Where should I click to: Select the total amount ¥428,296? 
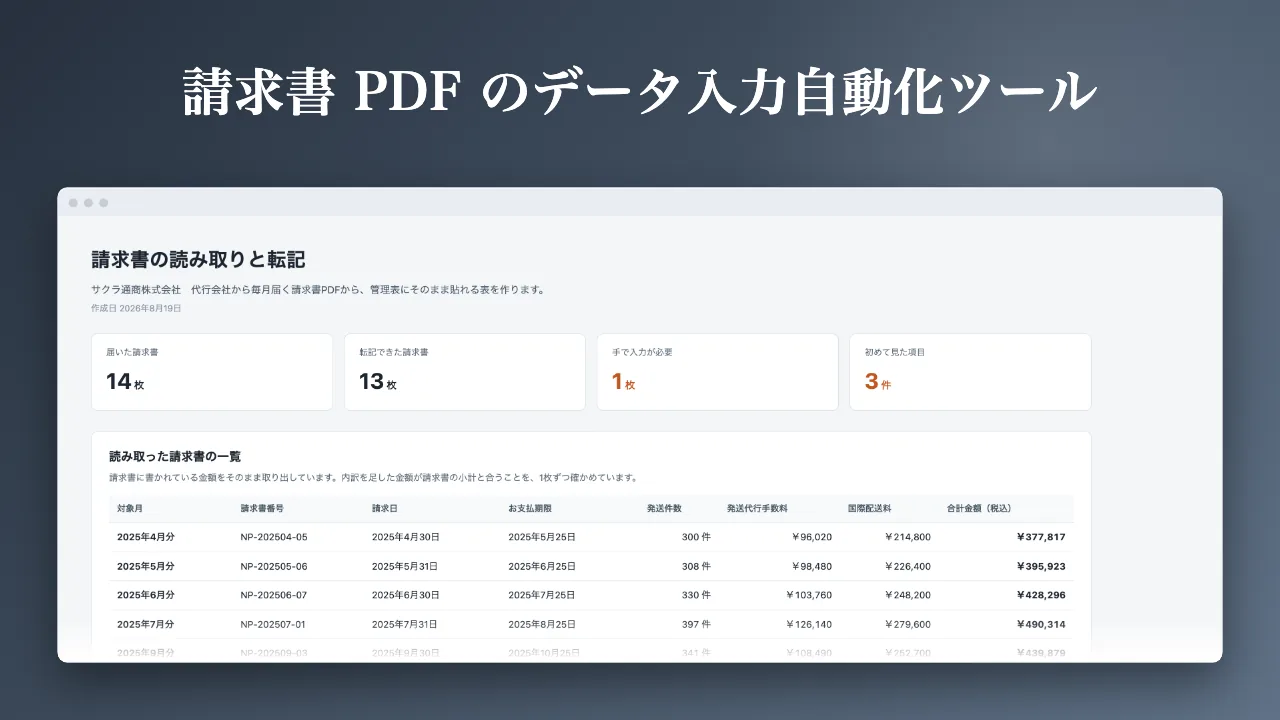[x=1041, y=595]
